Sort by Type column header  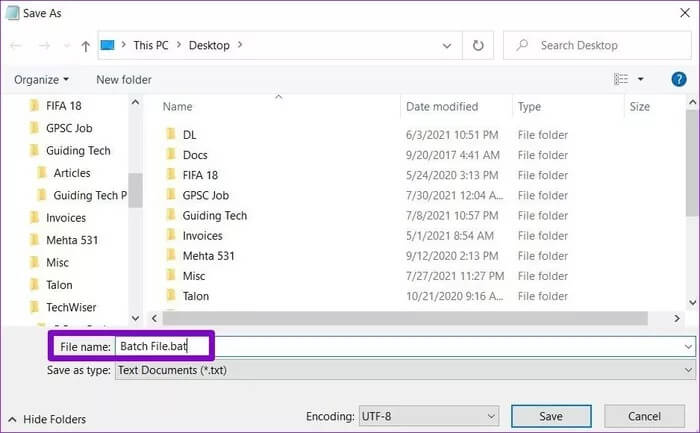point(529,107)
